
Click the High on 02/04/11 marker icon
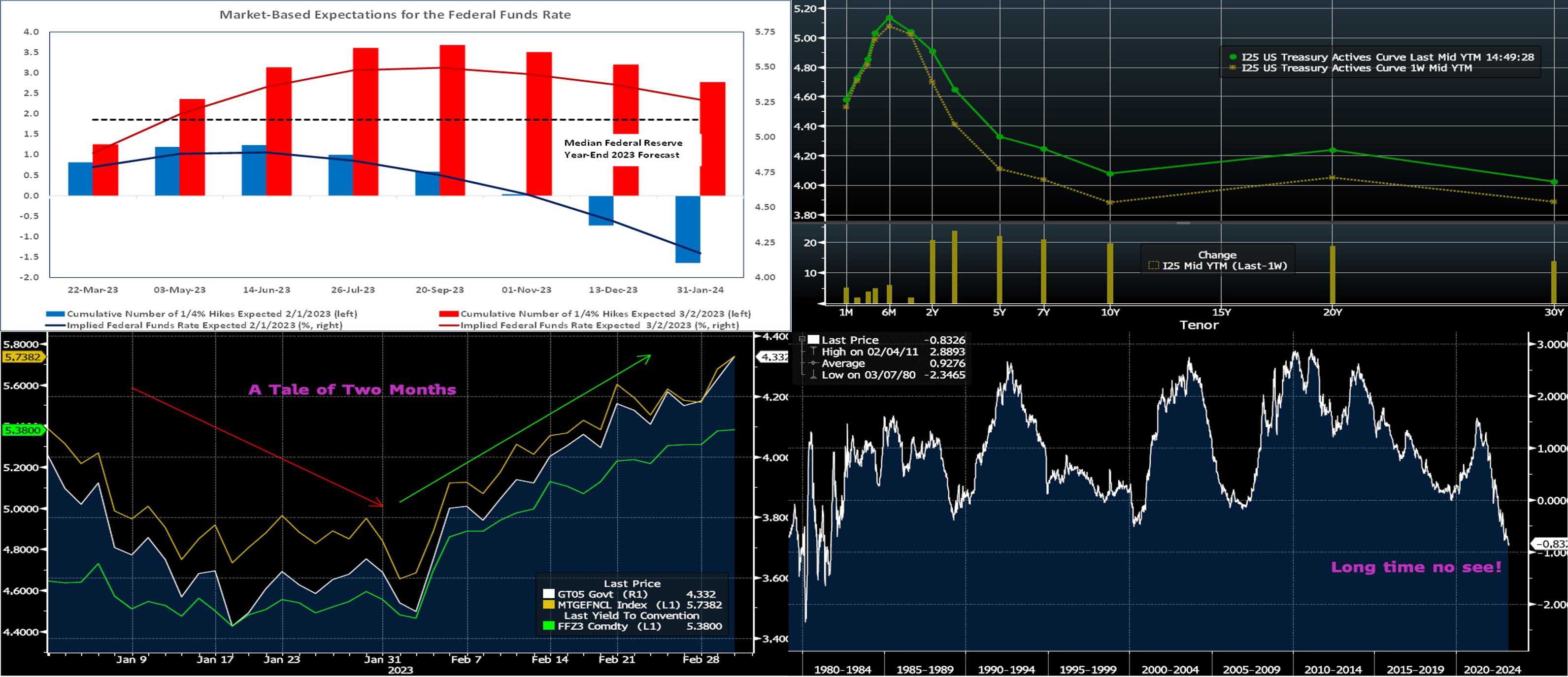coord(813,352)
